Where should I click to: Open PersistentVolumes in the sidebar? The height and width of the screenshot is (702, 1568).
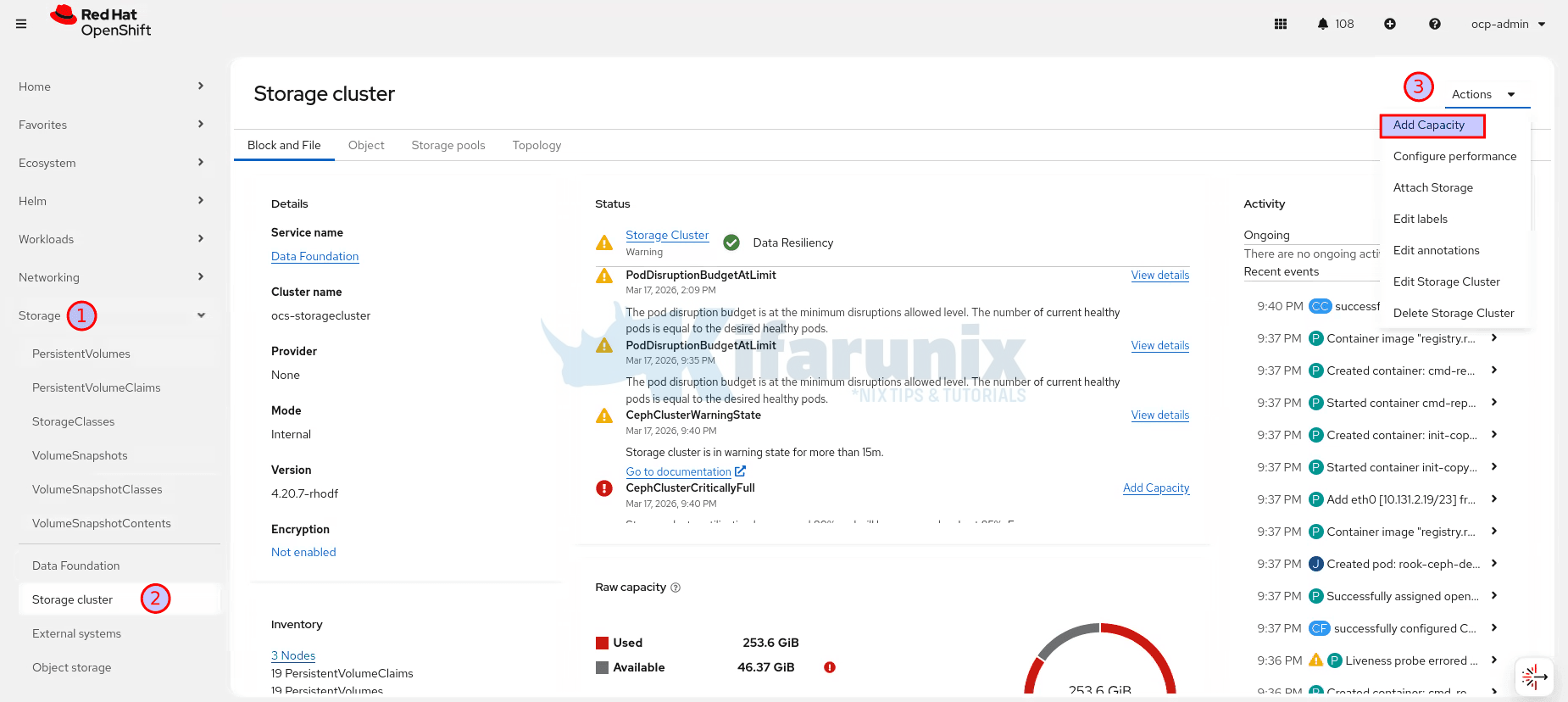pyautogui.click(x=119, y=354)
